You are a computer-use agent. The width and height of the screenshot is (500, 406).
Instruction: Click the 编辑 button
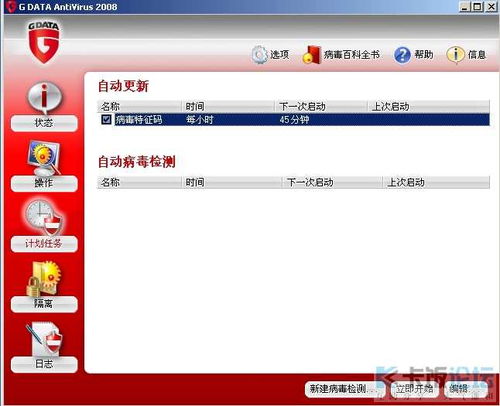[464, 388]
